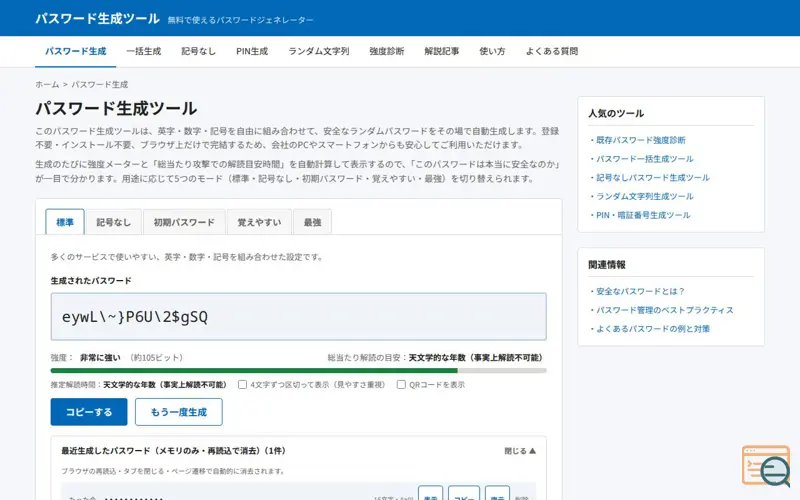Screen dimensions: 800x500
Task: Open パスワード生成 in top navigation
Action: 76,51
